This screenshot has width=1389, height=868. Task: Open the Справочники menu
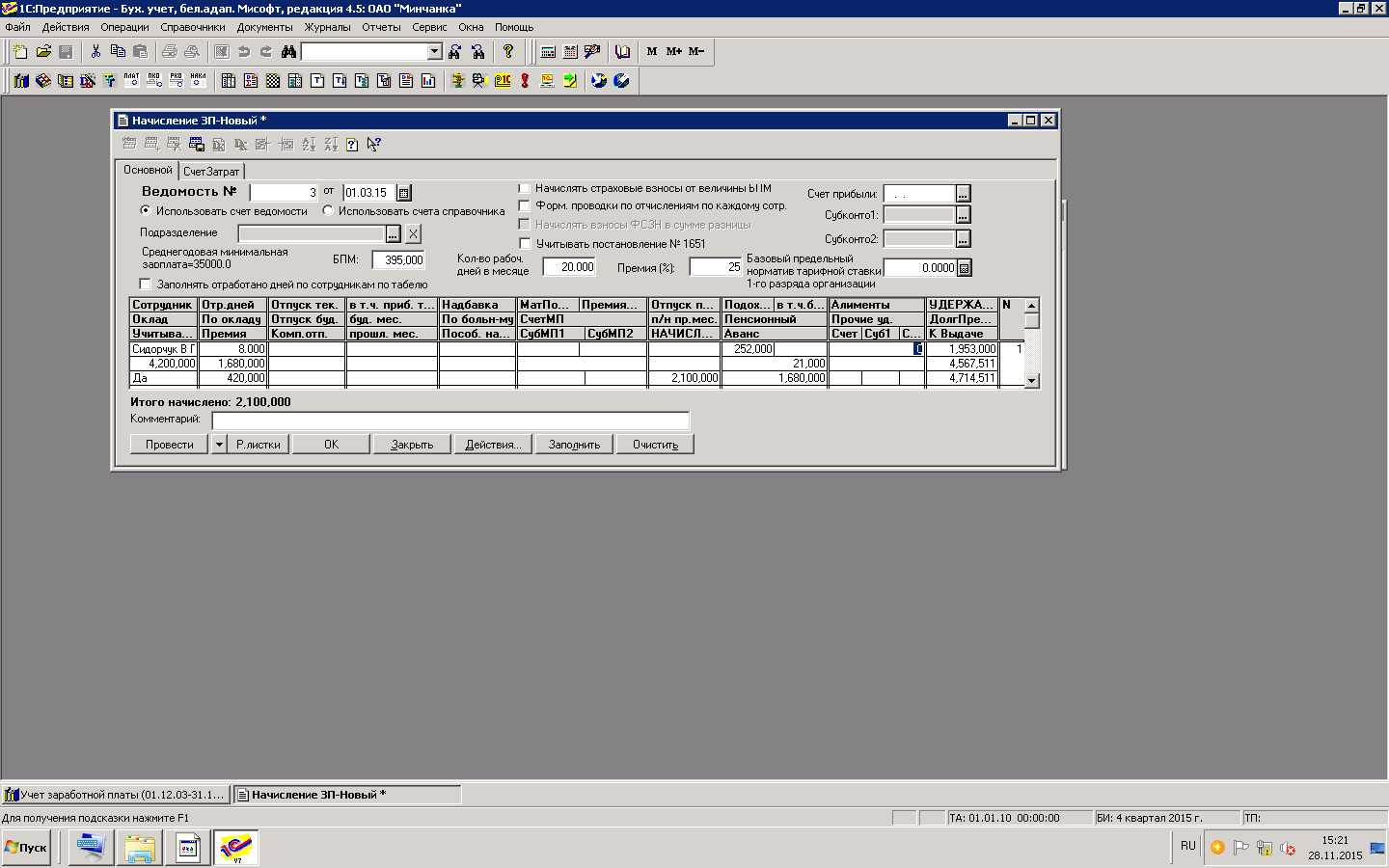[193, 27]
